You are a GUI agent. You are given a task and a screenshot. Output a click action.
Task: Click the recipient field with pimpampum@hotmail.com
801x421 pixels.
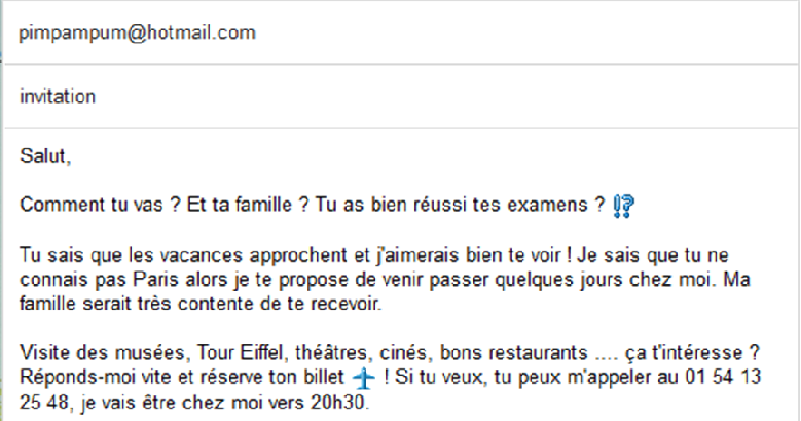point(400,33)
